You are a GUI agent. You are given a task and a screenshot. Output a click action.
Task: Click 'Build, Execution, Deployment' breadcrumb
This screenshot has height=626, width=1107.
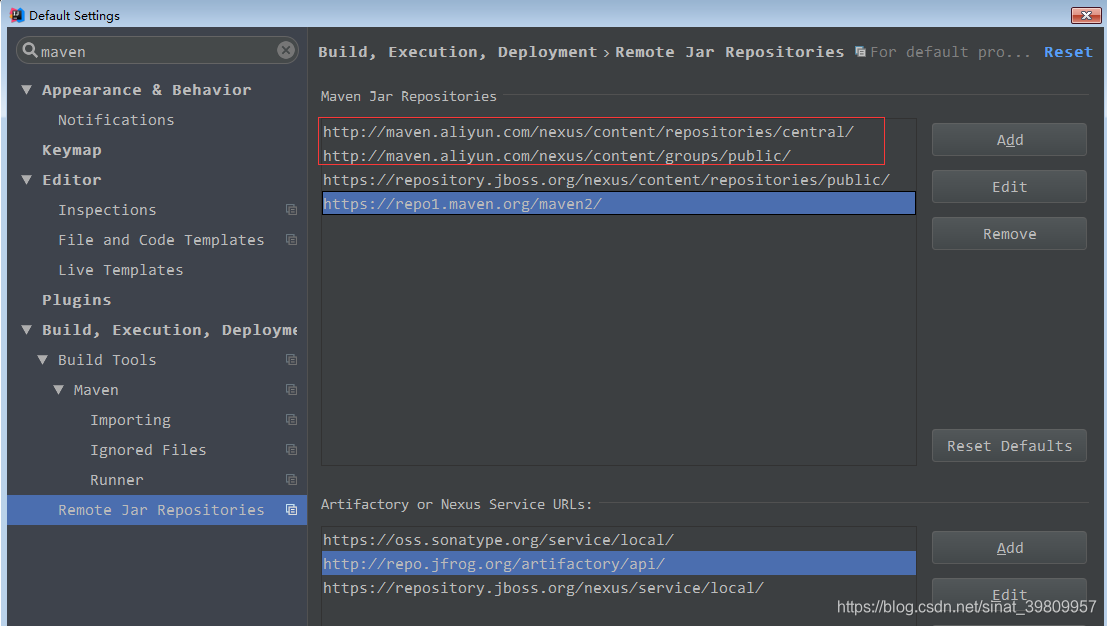457,52
